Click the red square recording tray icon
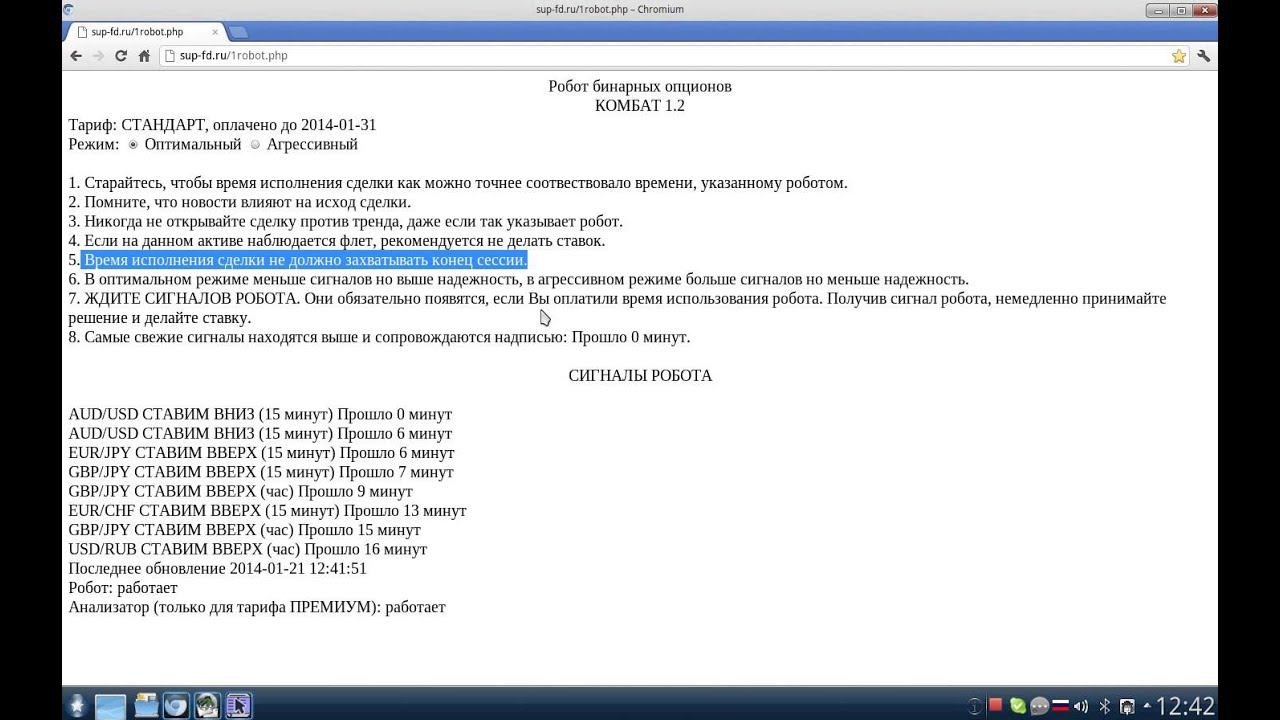This screenshot has width=1280, height=720. 996,706
